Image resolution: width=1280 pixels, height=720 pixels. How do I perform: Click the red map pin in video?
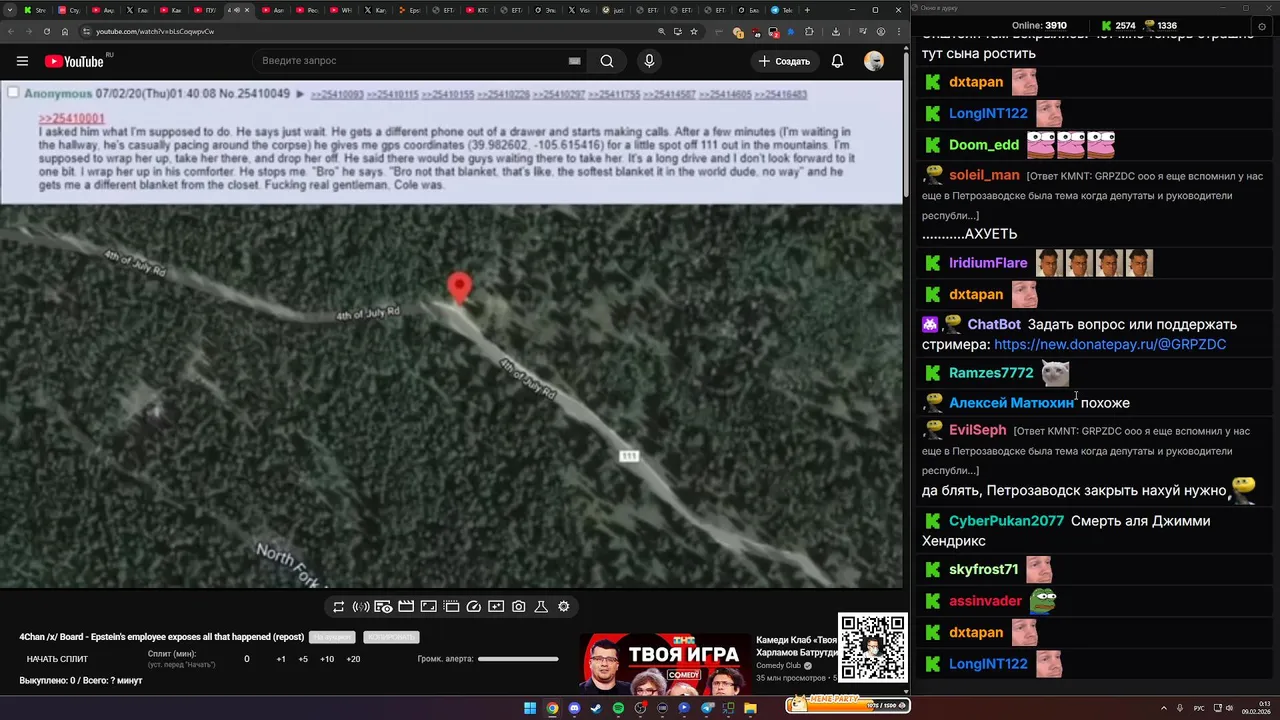point(459,288)
